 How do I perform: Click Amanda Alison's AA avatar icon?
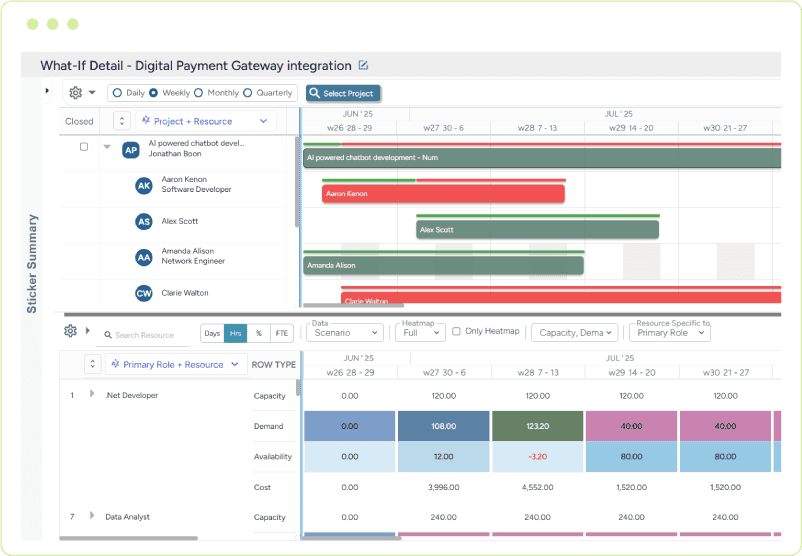[144, 257]
